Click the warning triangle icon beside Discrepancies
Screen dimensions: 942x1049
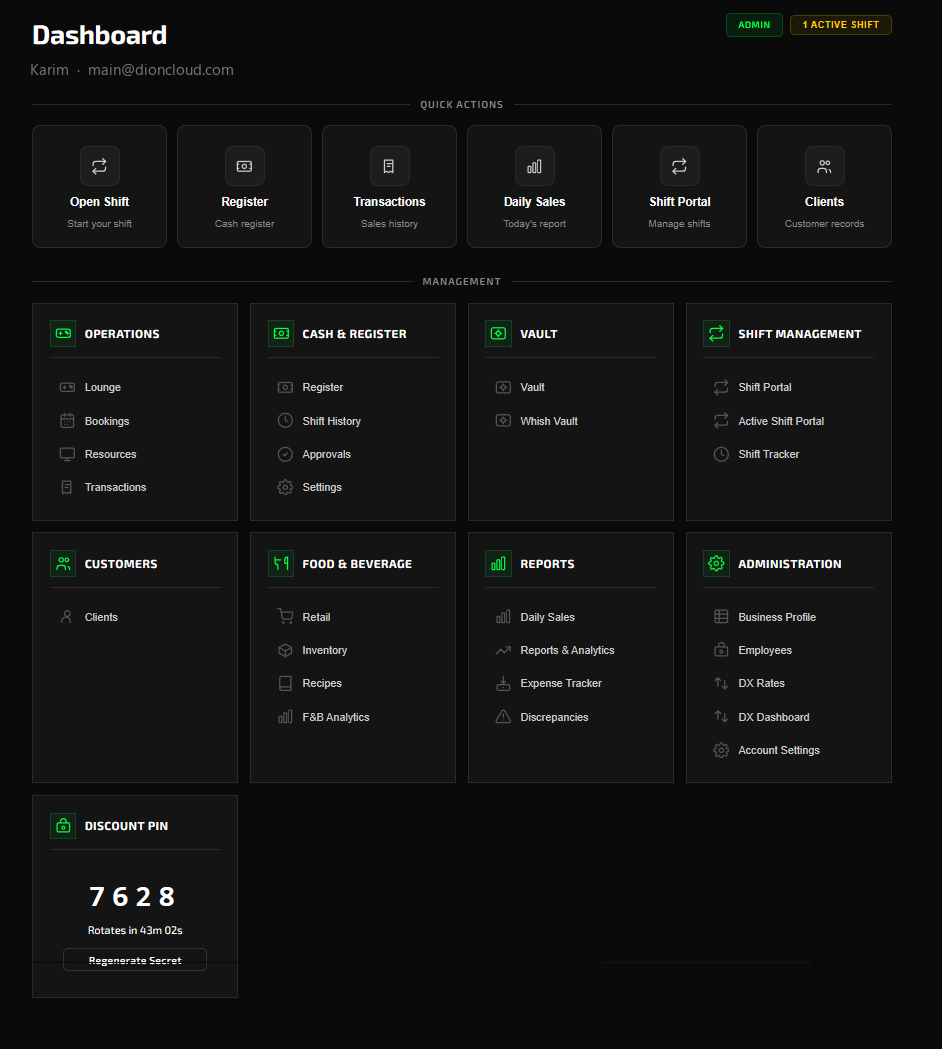pyautogui.click(x=503, y=717)
